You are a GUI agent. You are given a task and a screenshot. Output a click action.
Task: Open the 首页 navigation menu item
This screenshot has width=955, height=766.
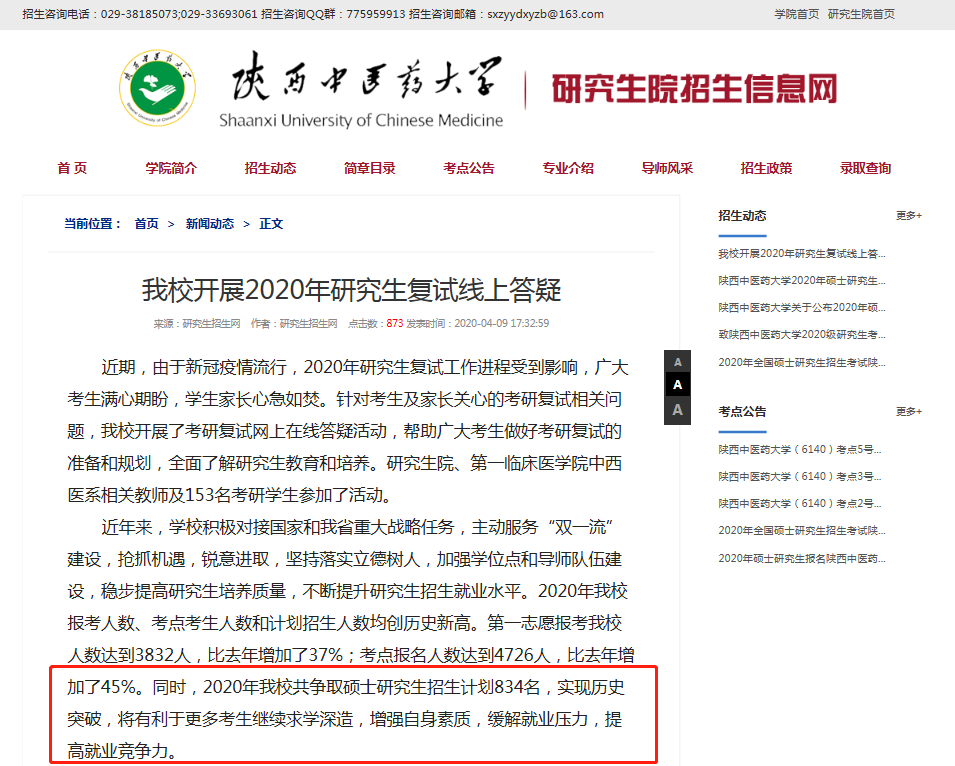pyautogui.click(x=72, y=168)
